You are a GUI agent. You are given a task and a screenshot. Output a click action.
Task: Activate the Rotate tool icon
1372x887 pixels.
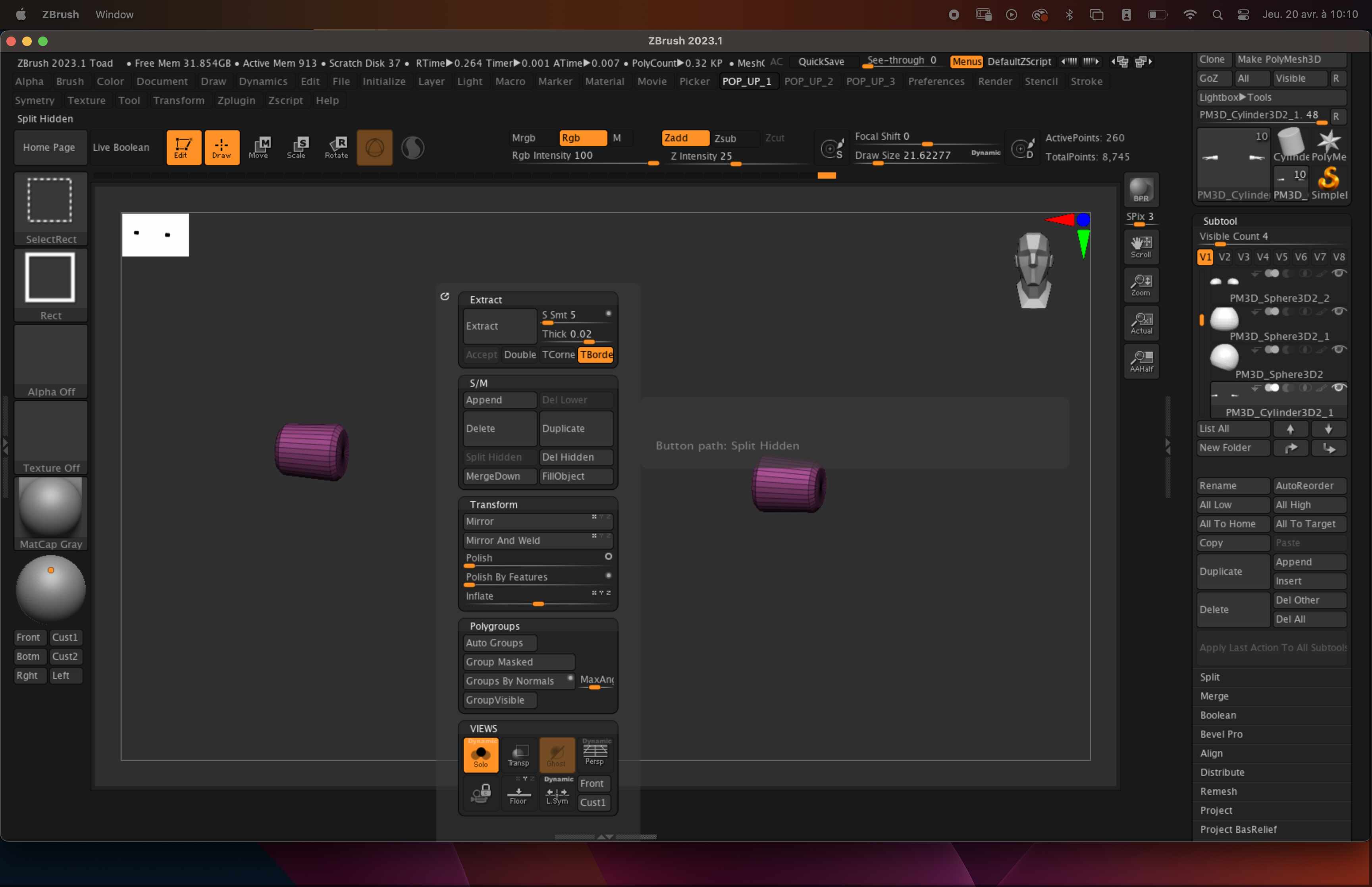coord(337,147)
